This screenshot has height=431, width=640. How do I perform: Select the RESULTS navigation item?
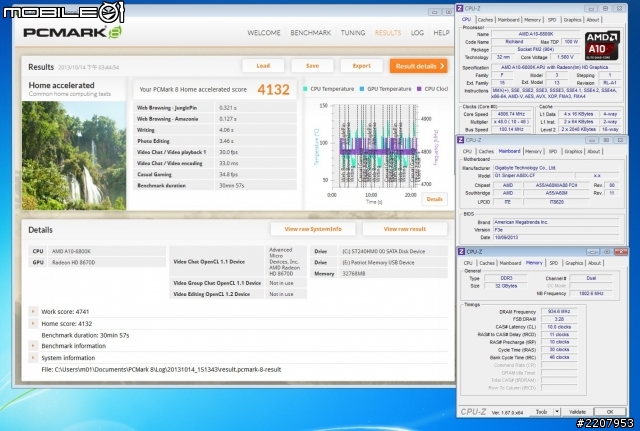[388, 33]
